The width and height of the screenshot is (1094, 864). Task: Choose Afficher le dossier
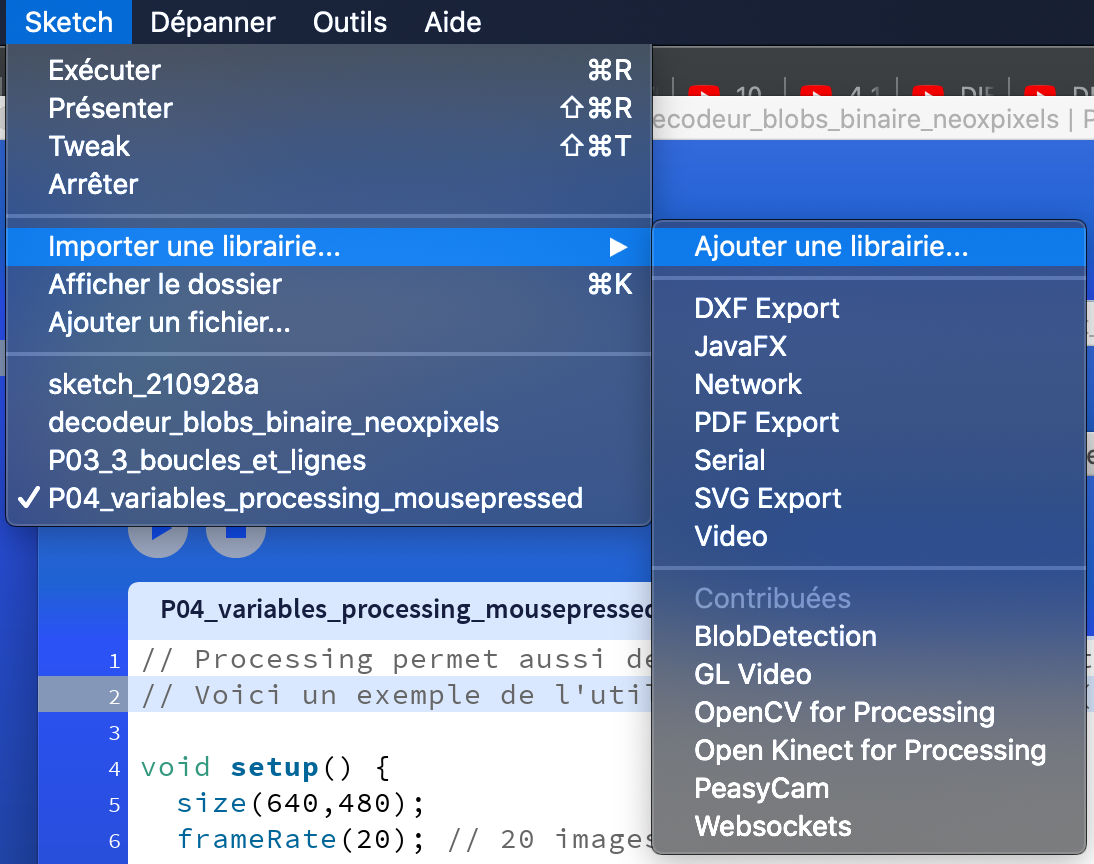165,285
